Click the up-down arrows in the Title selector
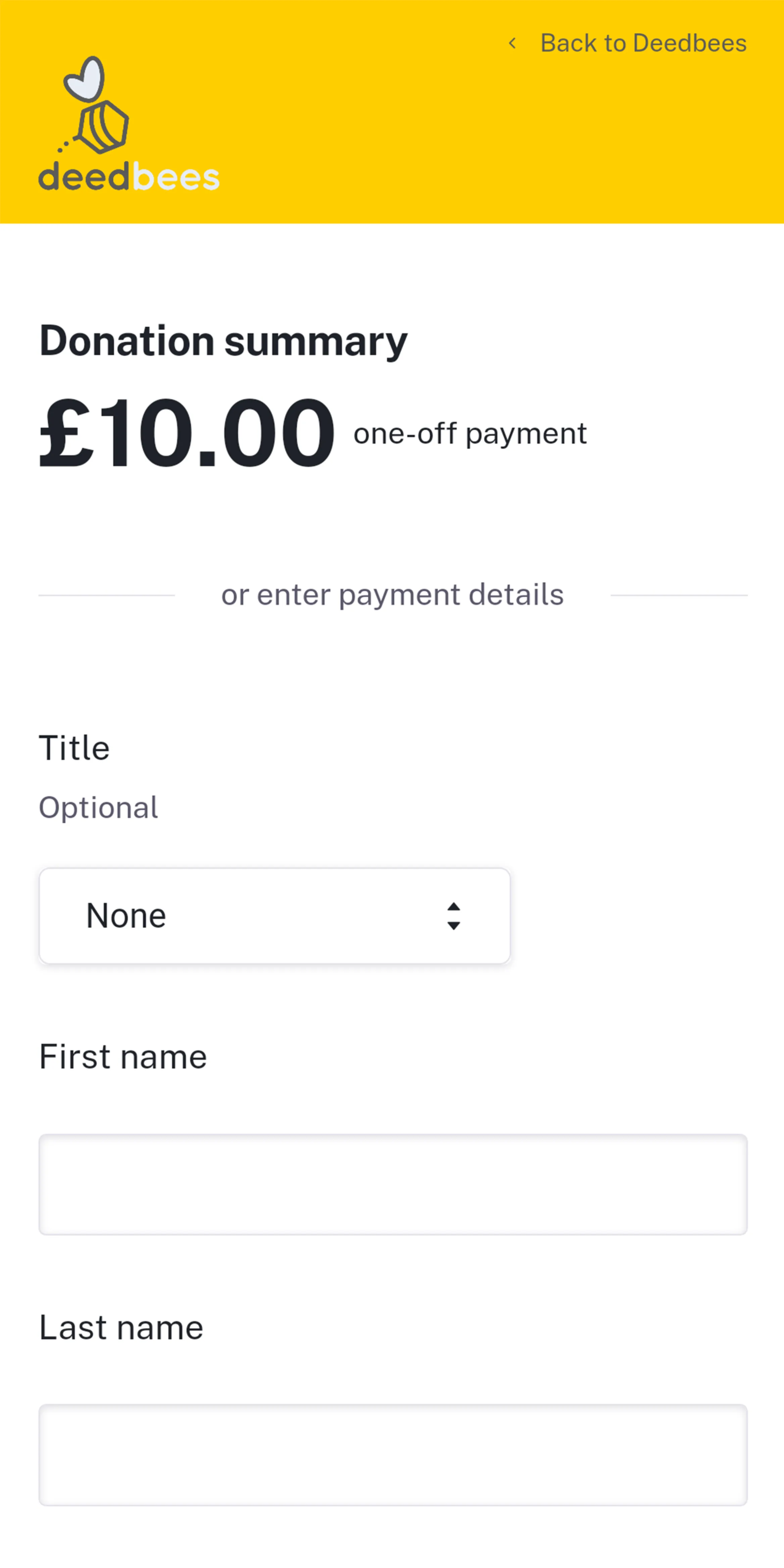This screenshot has height=1568, width=784. 453,916
